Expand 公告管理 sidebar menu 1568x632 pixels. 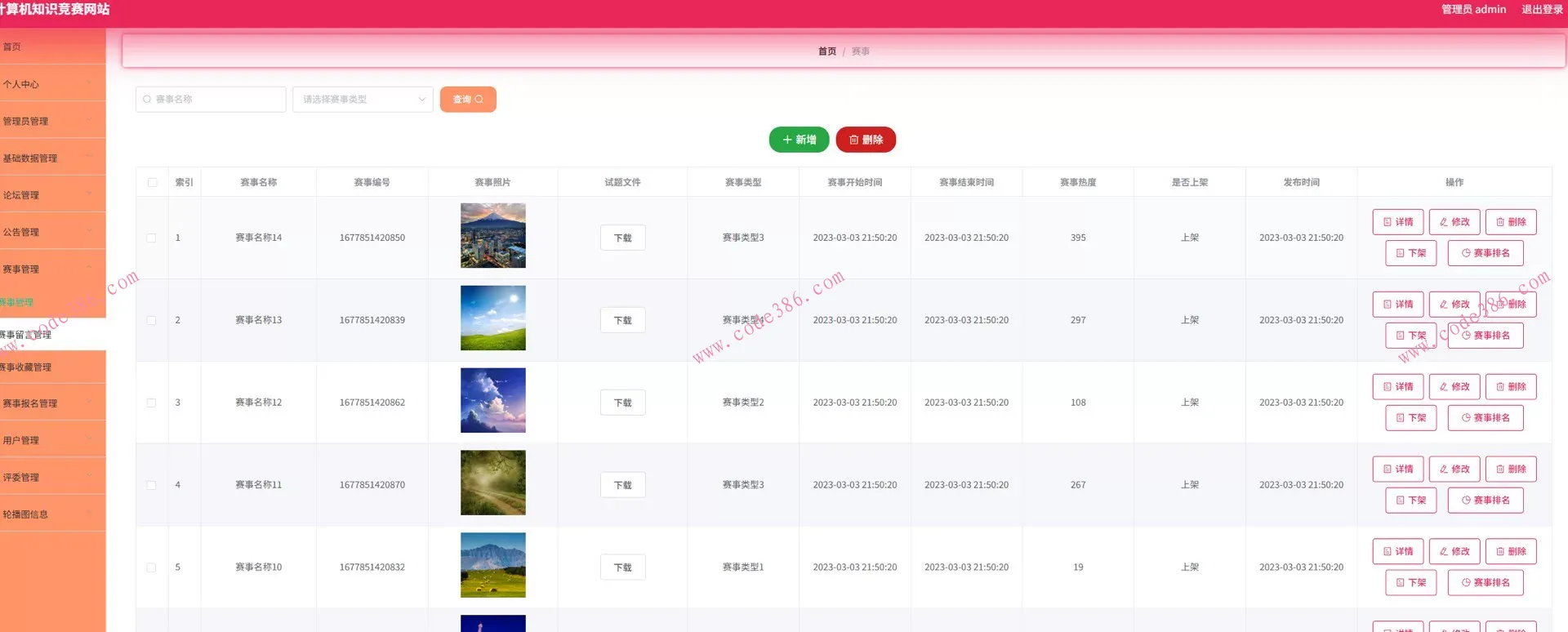click(x=52, y=232)
